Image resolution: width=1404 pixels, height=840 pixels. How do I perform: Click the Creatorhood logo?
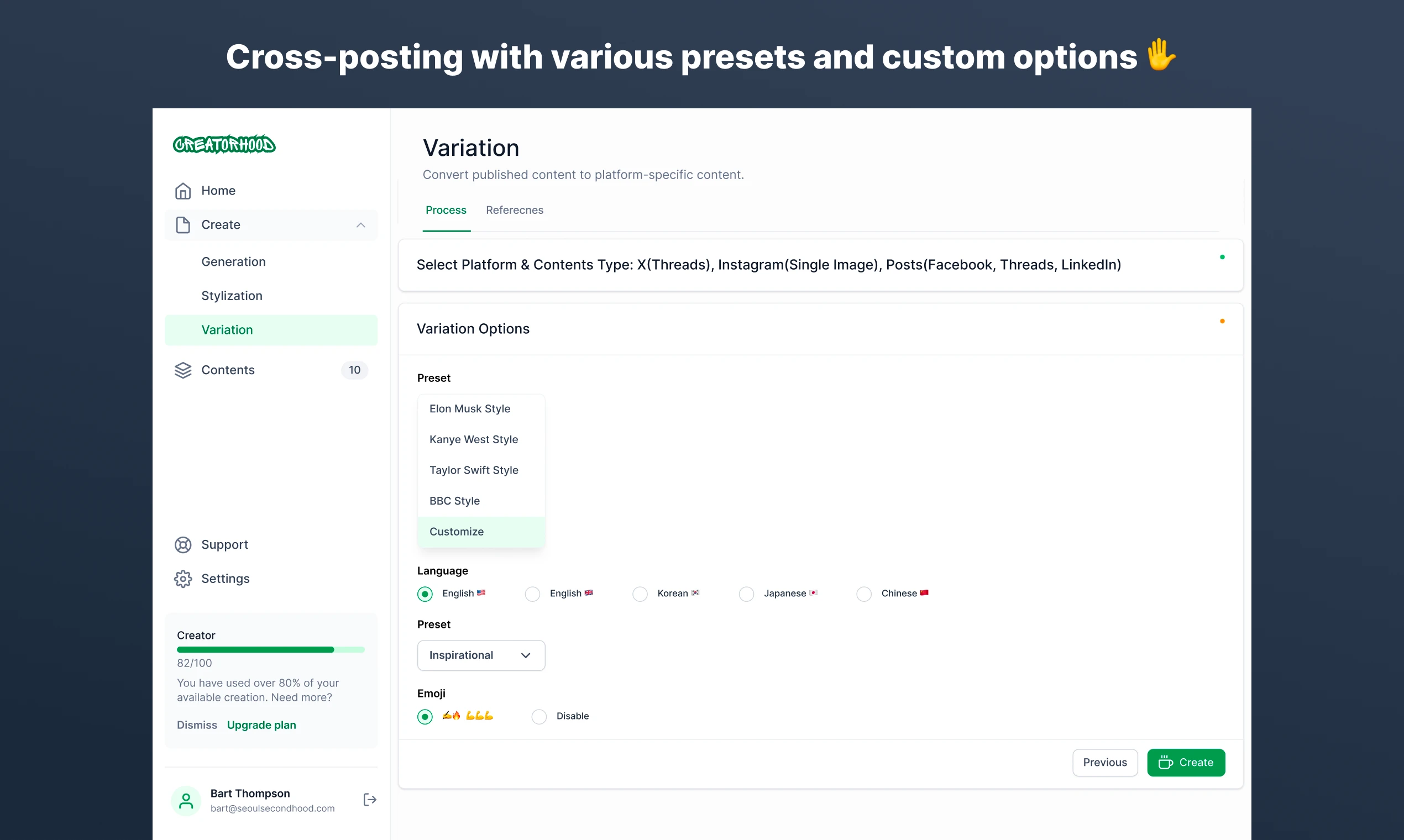click(x=224, y=145)
